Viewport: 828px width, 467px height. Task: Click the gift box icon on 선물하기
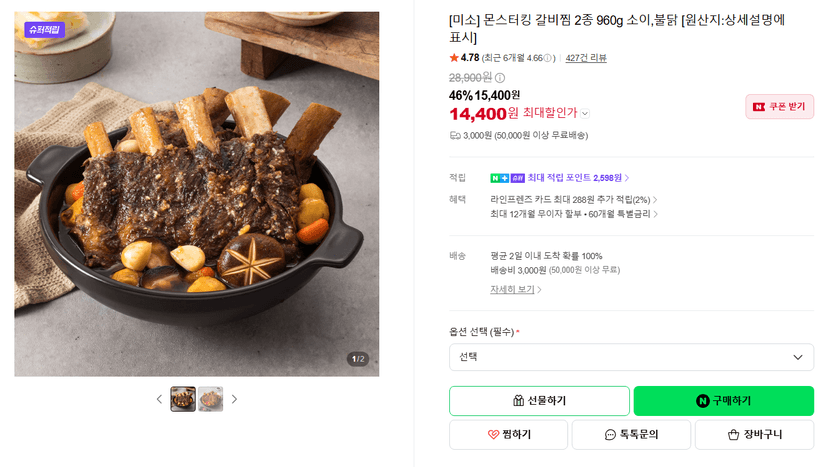click(519, 401)
